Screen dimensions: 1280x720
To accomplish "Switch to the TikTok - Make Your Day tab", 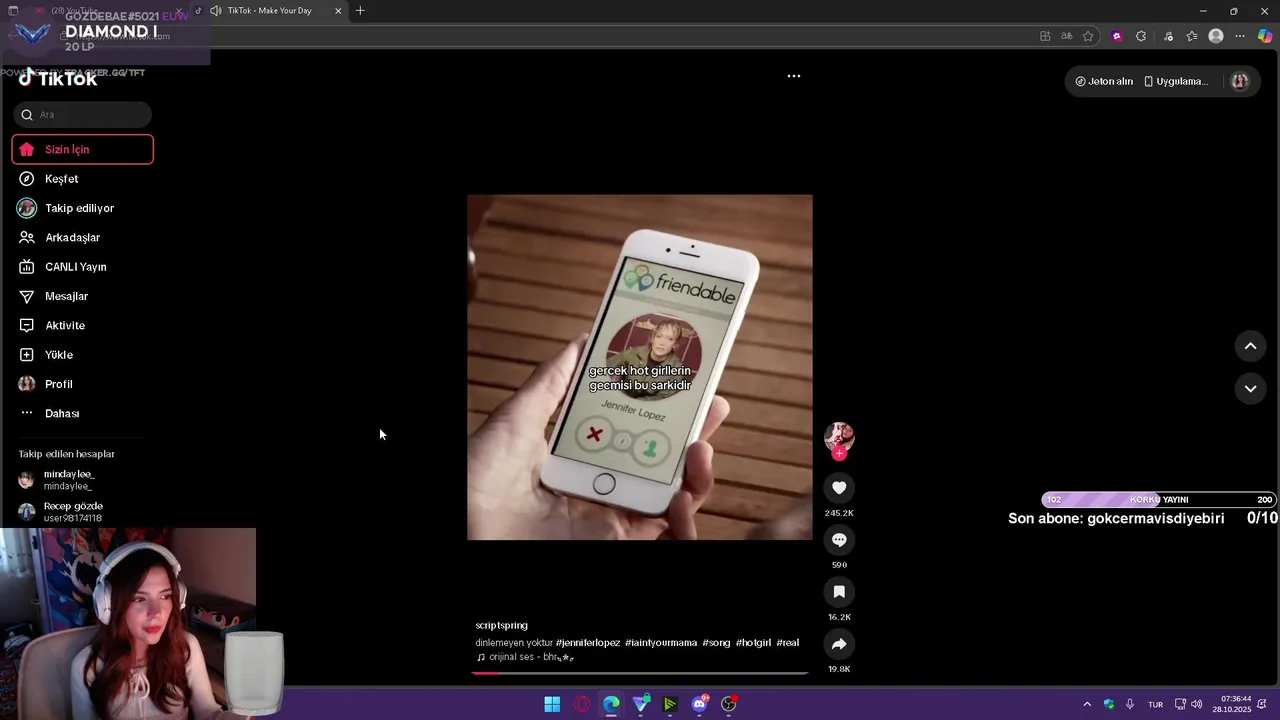I will (x=269, y=11).
